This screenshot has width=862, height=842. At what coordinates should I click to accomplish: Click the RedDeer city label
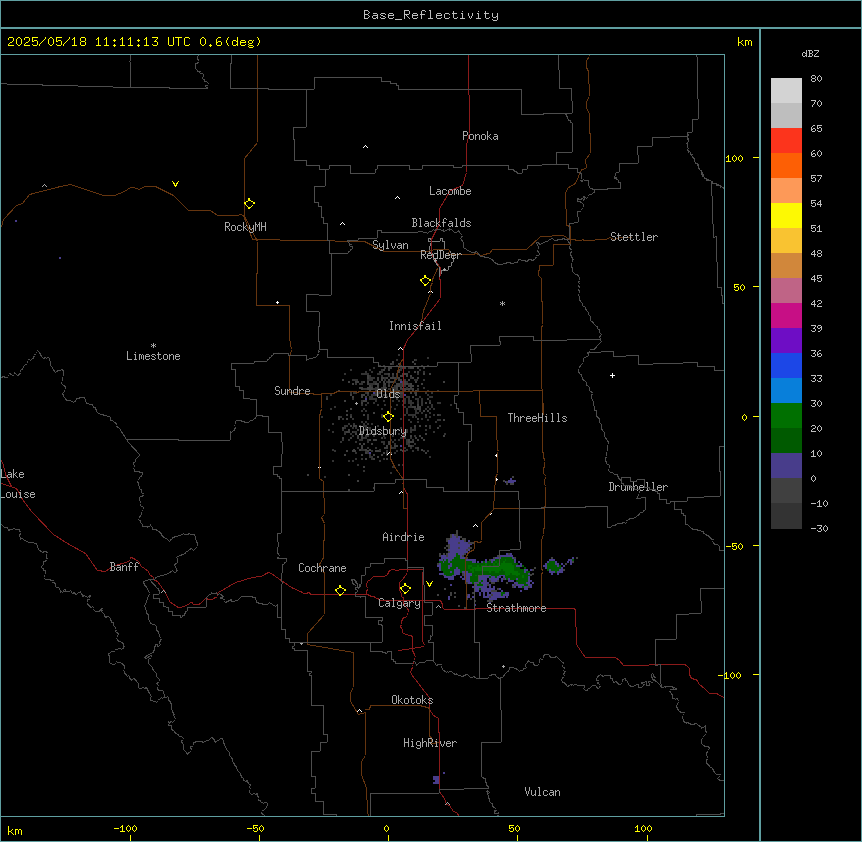[440, 255]
